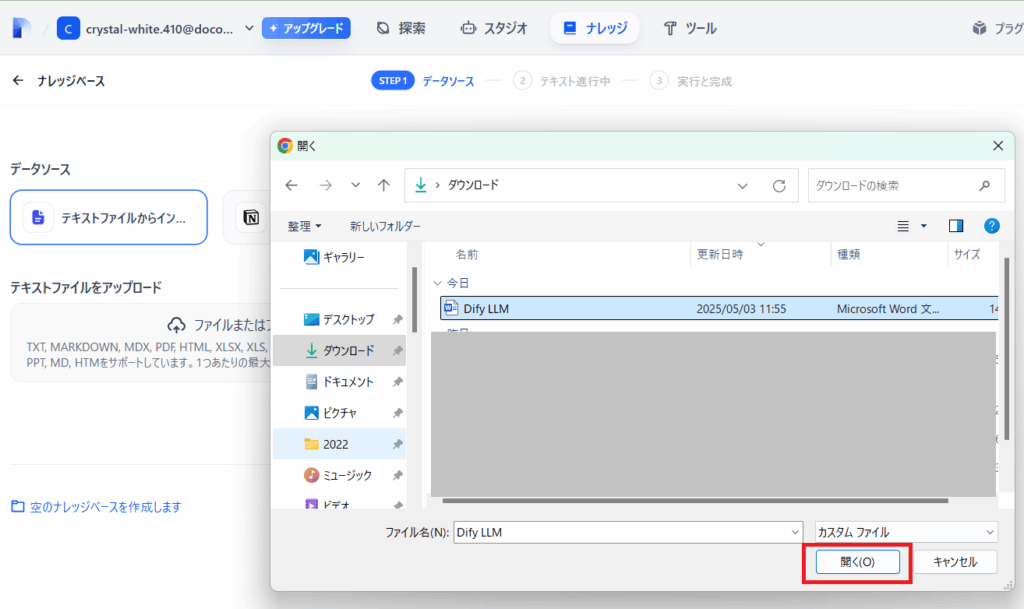The image size is (1024, 609).
Task: Select the テキストファイルからインポート data source card
Action: click(x=108, y=217)
